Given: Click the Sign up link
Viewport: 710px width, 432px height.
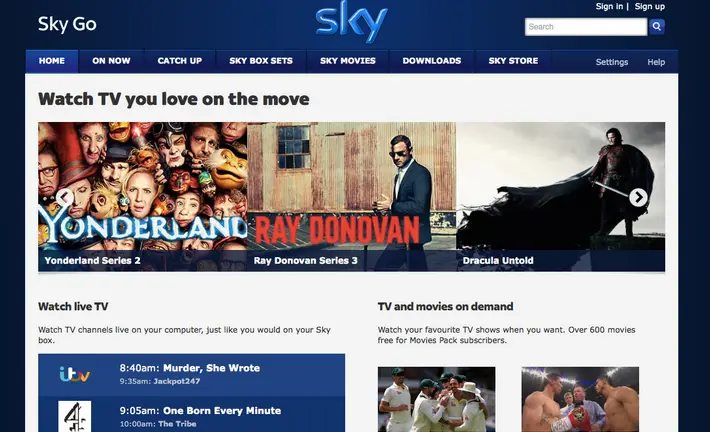Looking at the screenshot, I should click(650, 7).
